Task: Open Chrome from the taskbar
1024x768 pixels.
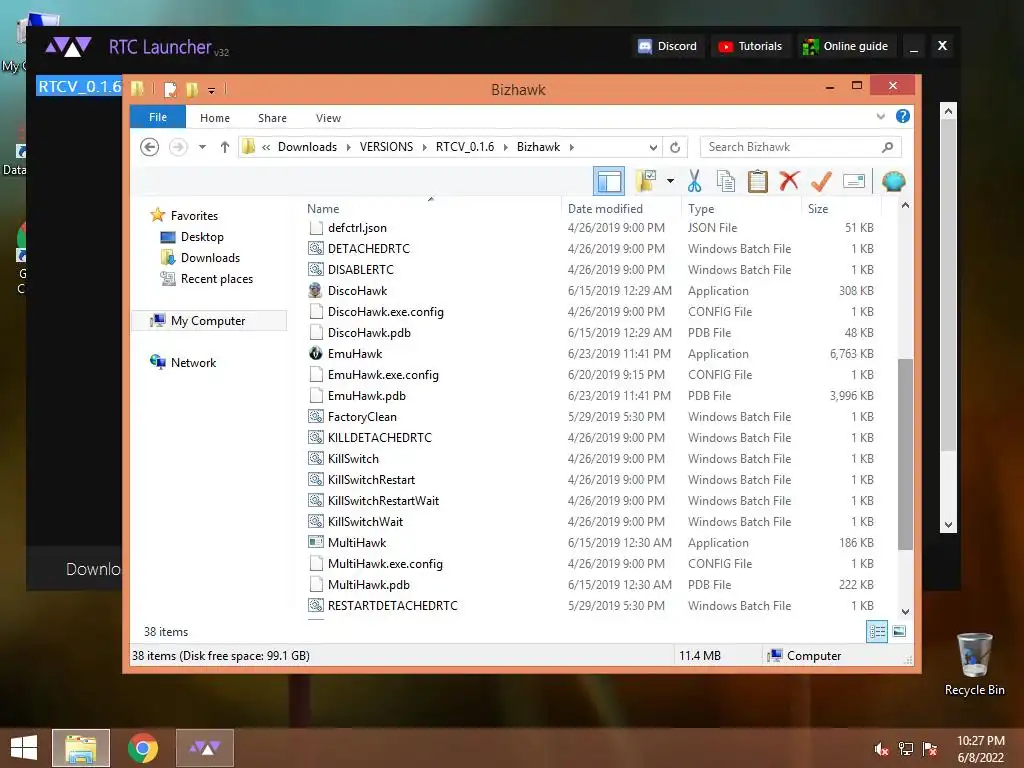Action: 142,748
